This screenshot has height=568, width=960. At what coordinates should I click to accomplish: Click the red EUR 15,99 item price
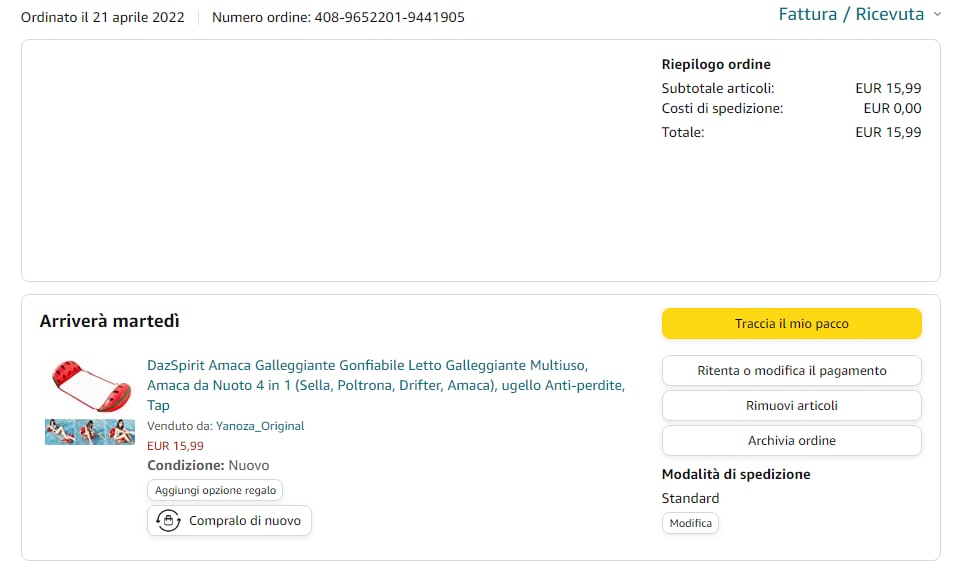175,446
